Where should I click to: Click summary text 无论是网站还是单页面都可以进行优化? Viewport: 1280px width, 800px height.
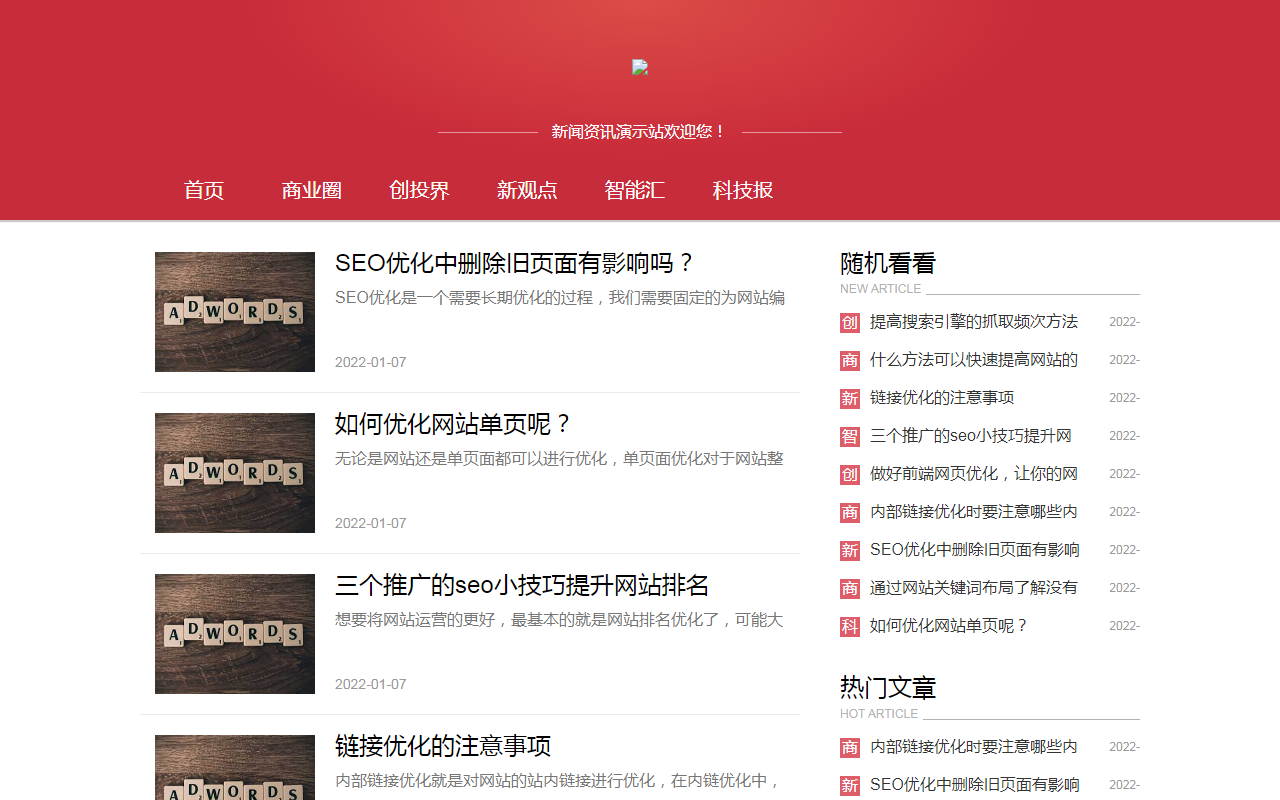[560, 459]
